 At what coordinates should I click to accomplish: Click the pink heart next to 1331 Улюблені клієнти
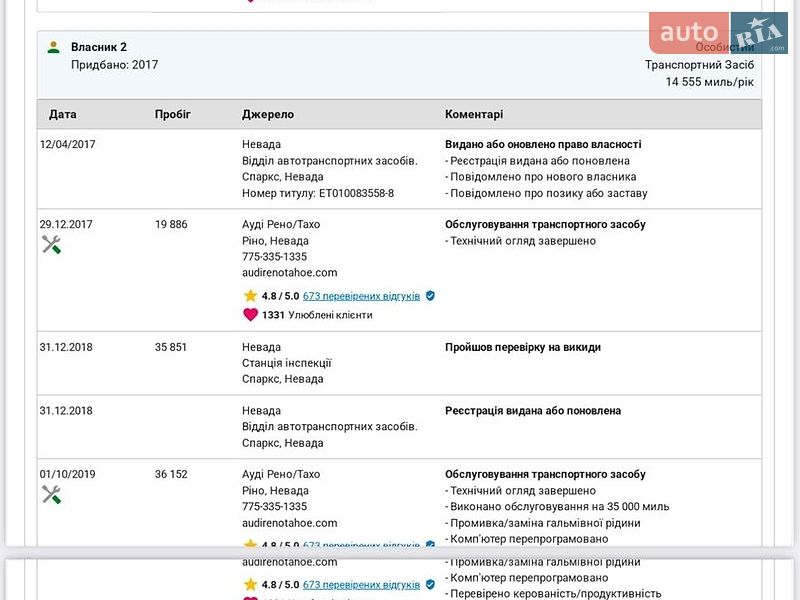click(x=250, y=315)
